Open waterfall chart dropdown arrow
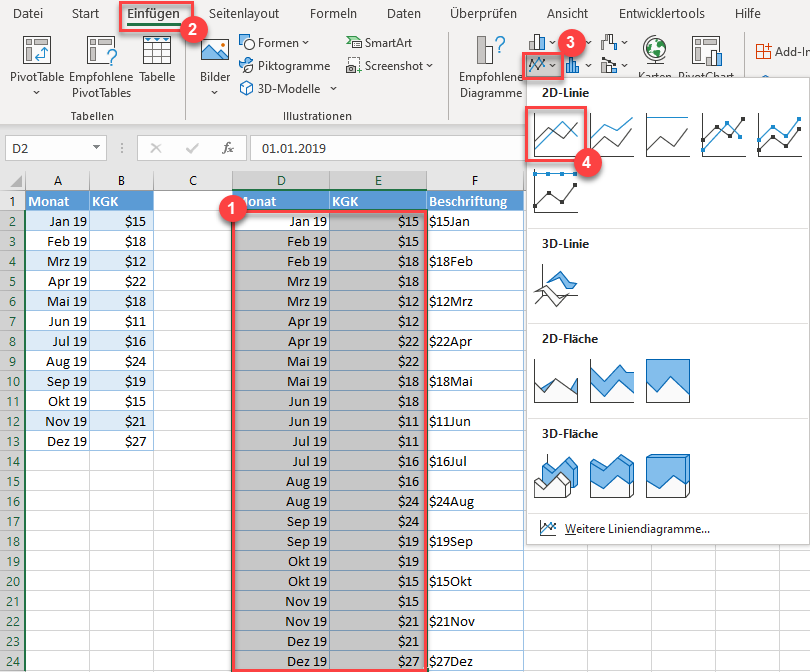Viewport: 810px width, 672px height. pos(625,43)
